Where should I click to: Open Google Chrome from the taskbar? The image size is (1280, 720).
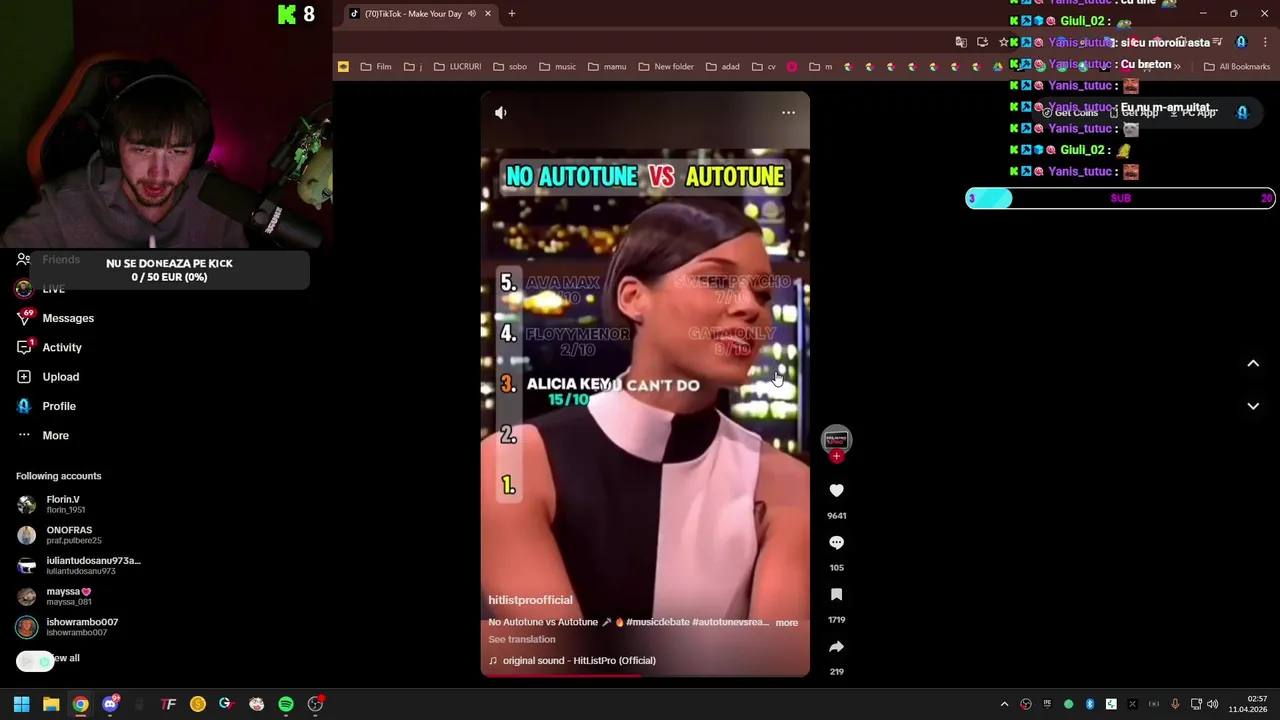pyautogui.click(x=80, y=704)
